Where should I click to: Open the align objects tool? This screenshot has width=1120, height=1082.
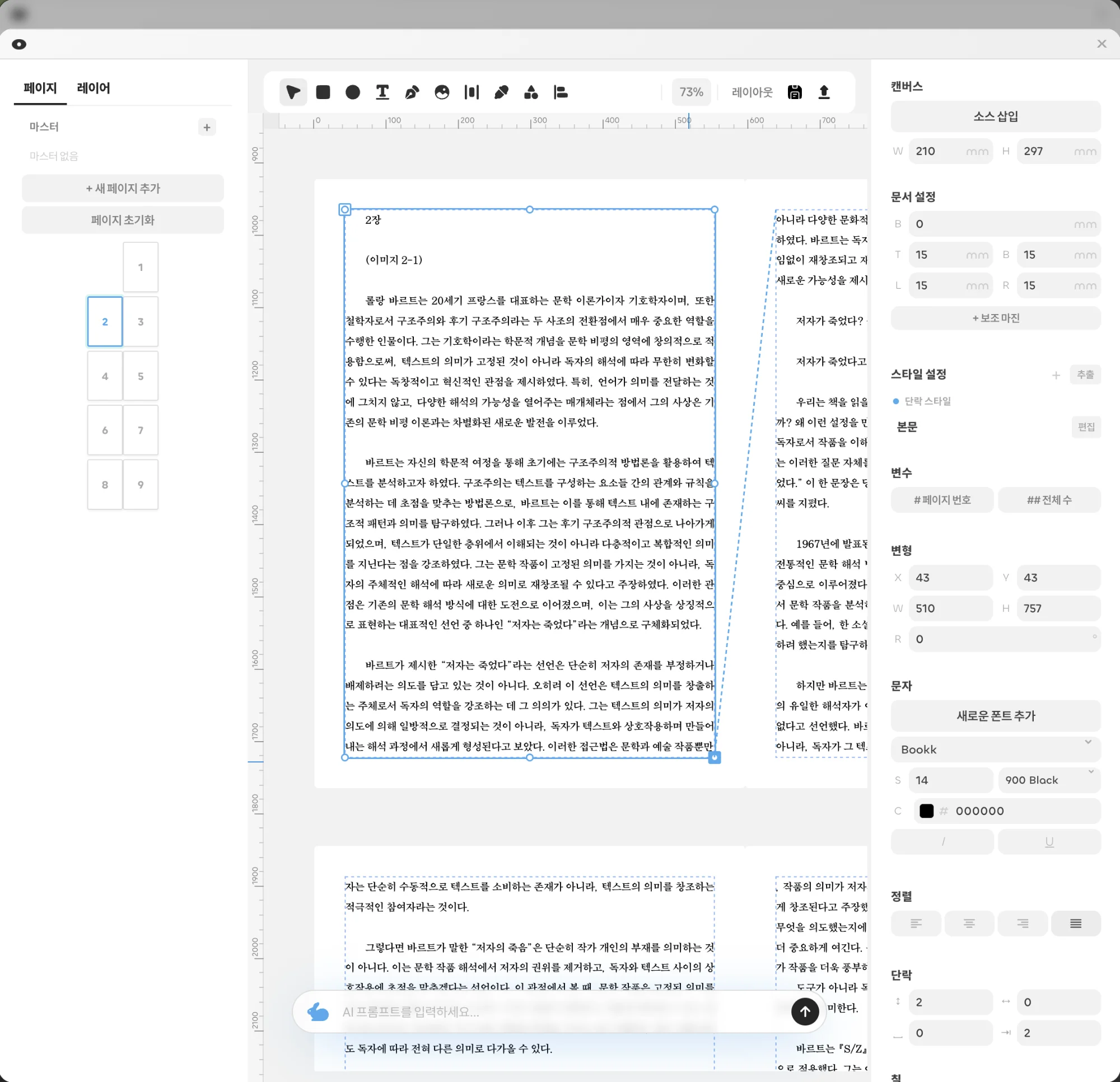(561, 92)
